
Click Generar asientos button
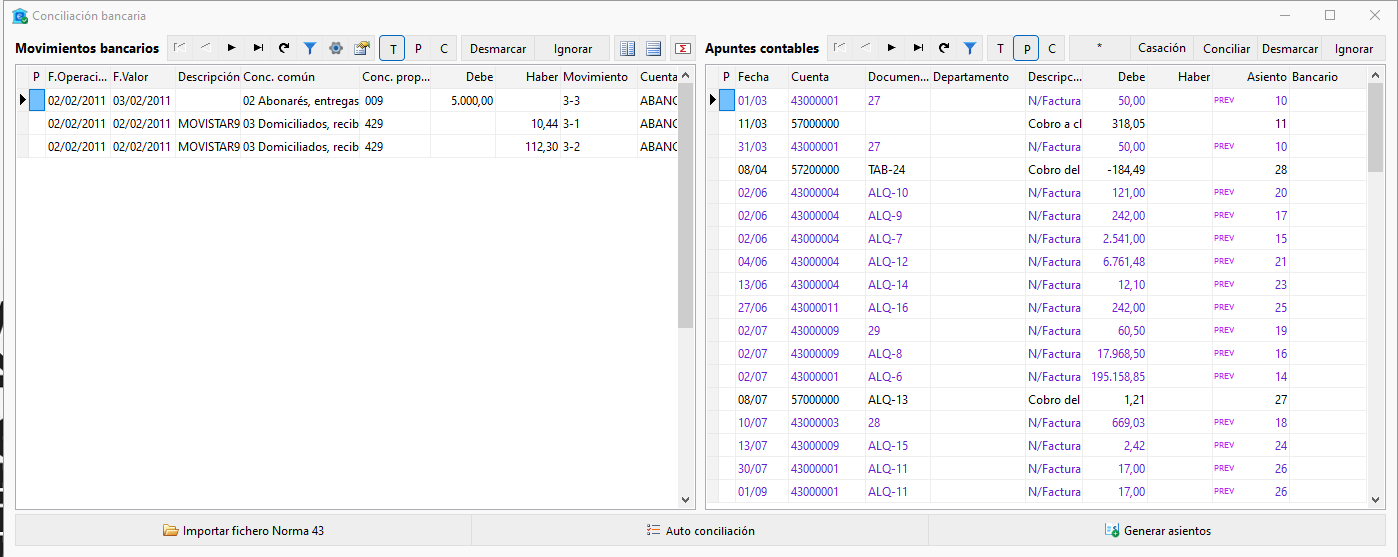pyautogui.click(x=1157, y=531)
